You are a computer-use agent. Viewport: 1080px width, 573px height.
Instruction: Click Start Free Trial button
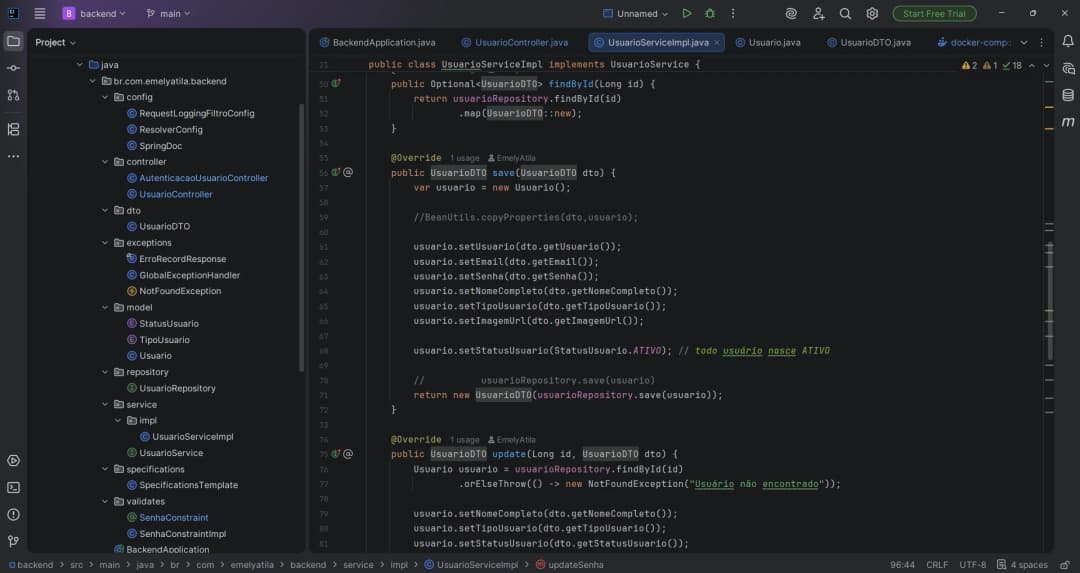[x=934, y=13]
